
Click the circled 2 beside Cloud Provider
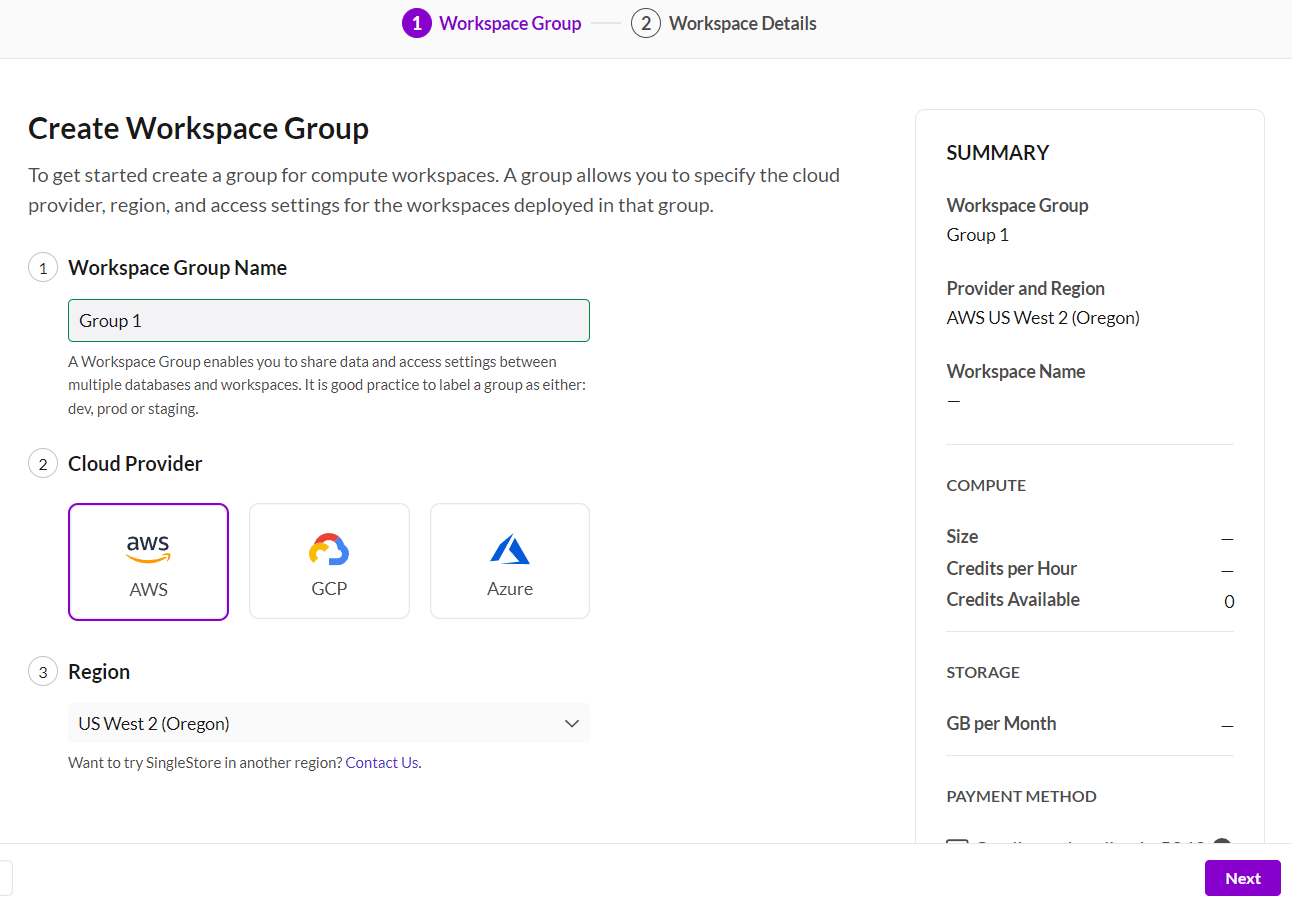[x=43, y=464]
